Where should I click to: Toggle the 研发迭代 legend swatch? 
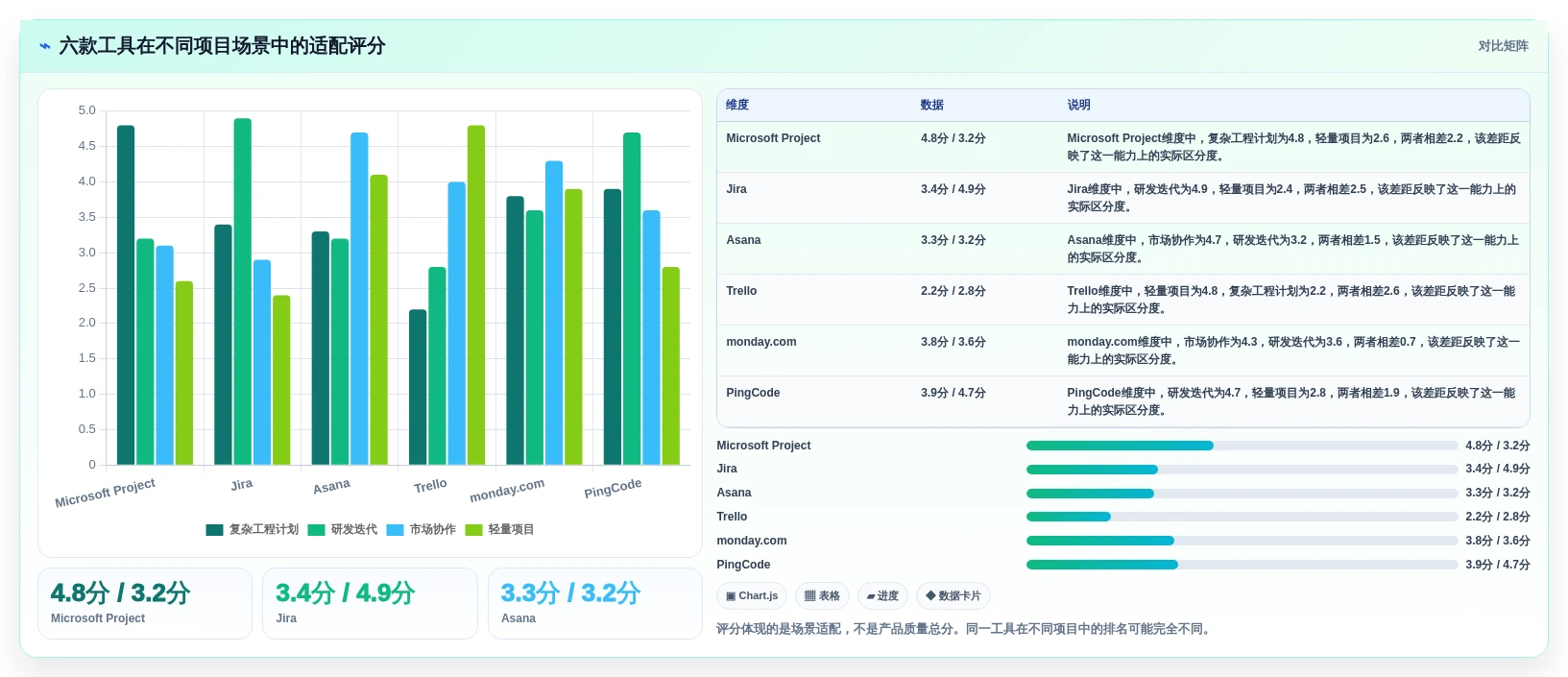(316, 530)
